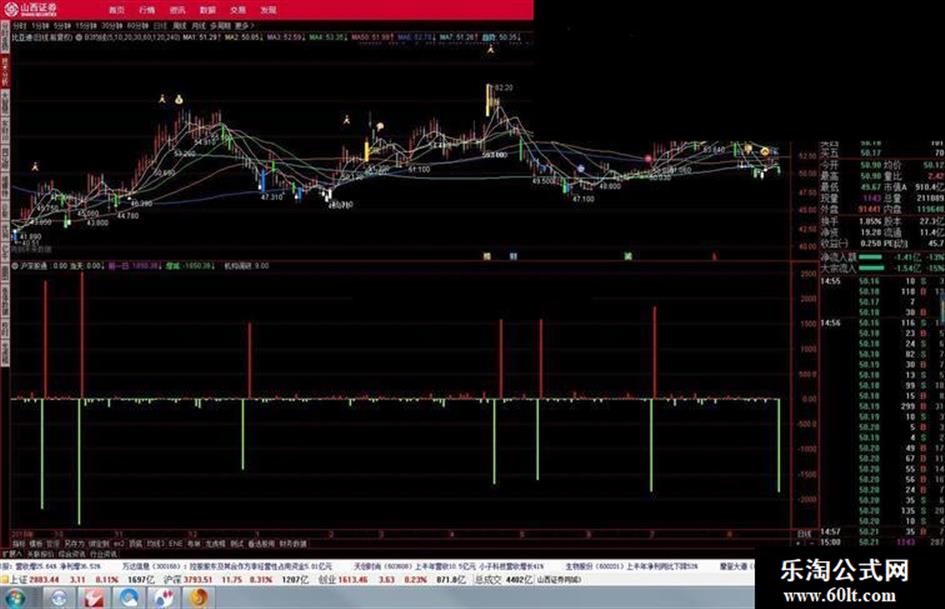Screen dimensions: 945x609
Task: Switch to the 日线 period tab
Action: [x=160, y=26]
